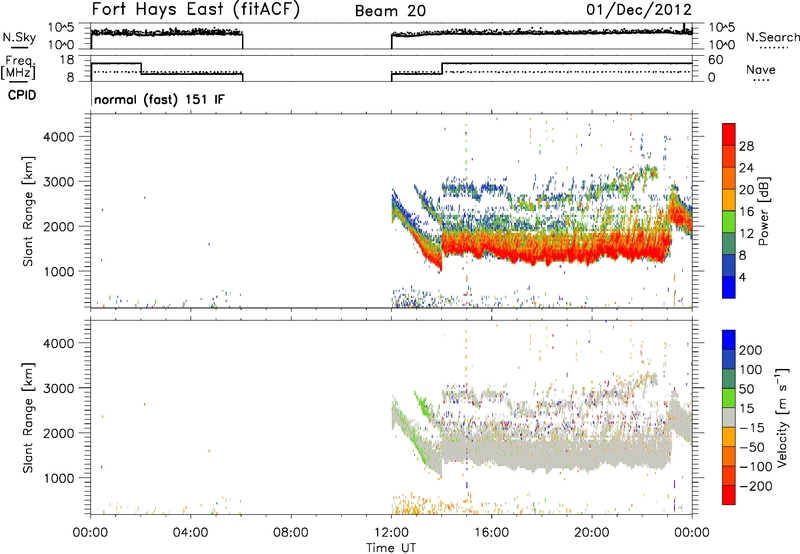Click the 'CPID' row label

tap(22, 95)
